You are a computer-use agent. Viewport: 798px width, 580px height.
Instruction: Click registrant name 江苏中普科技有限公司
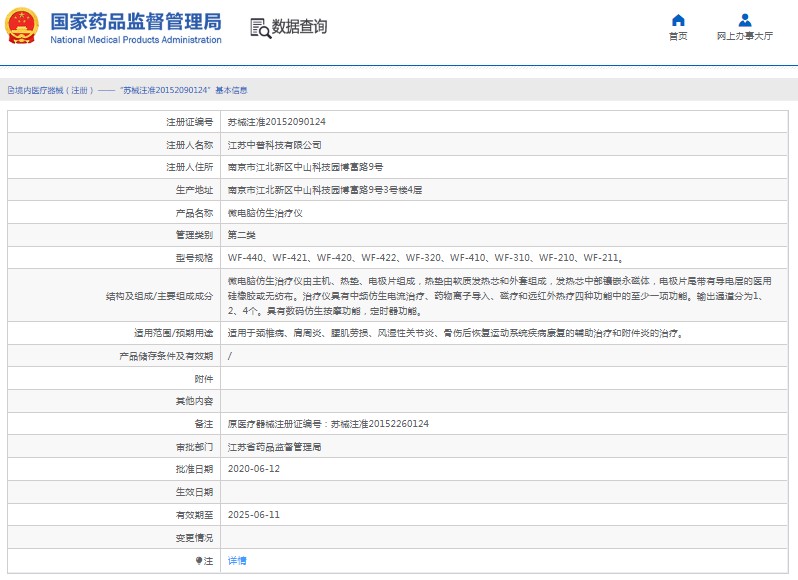click(x=274, y=145)
